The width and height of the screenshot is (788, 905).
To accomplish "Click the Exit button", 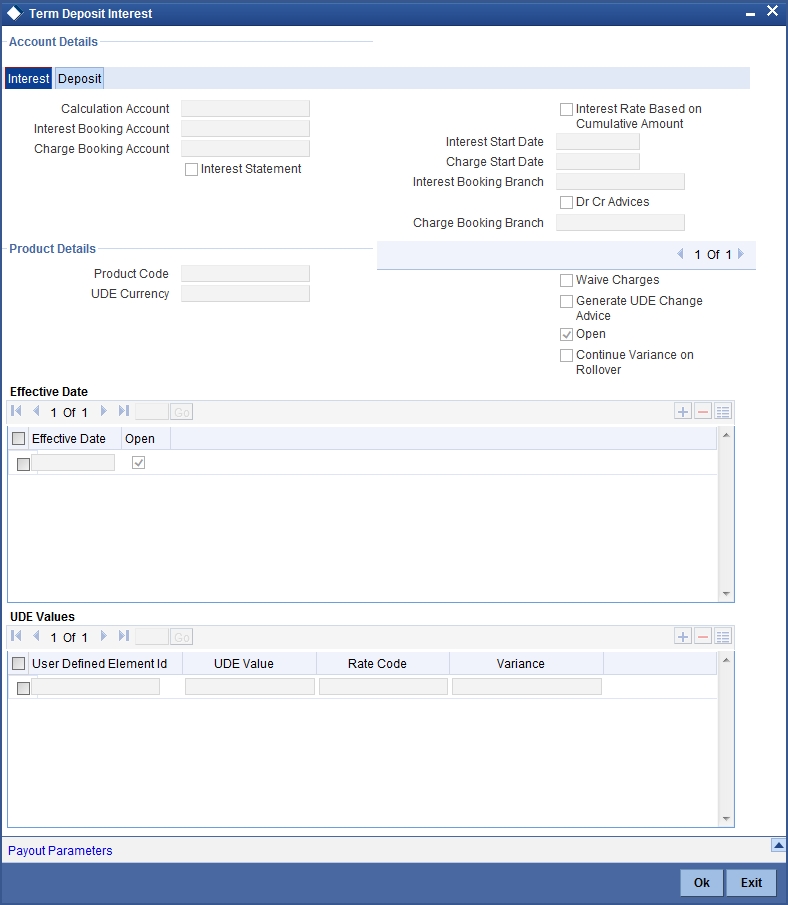I will 751,883.
